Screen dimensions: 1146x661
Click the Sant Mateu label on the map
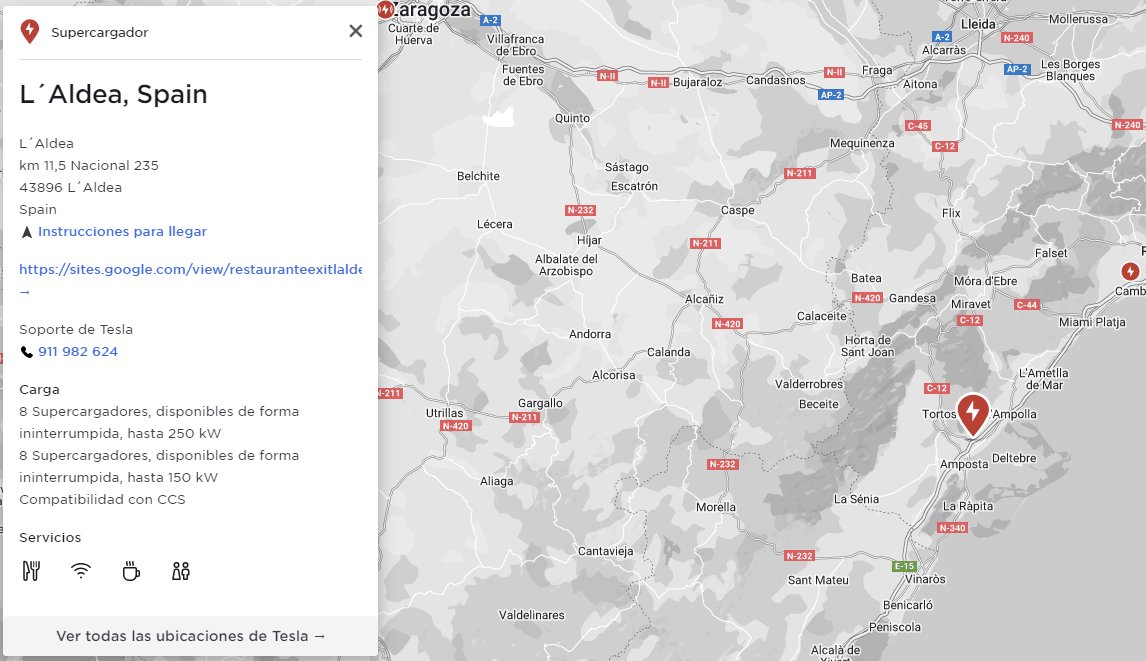(x=818, y=580)
